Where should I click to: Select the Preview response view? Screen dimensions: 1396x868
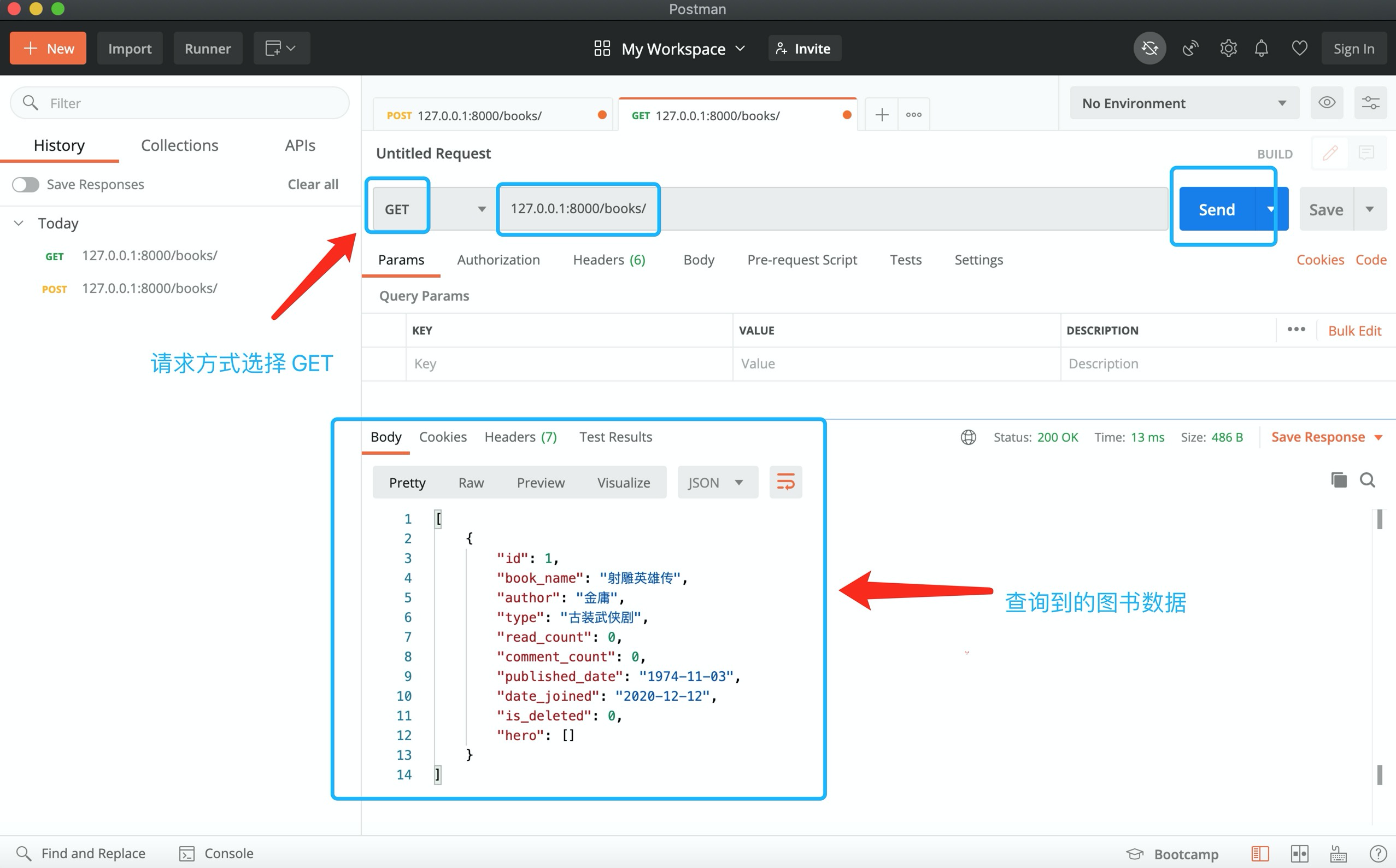[x=540, y=483]
